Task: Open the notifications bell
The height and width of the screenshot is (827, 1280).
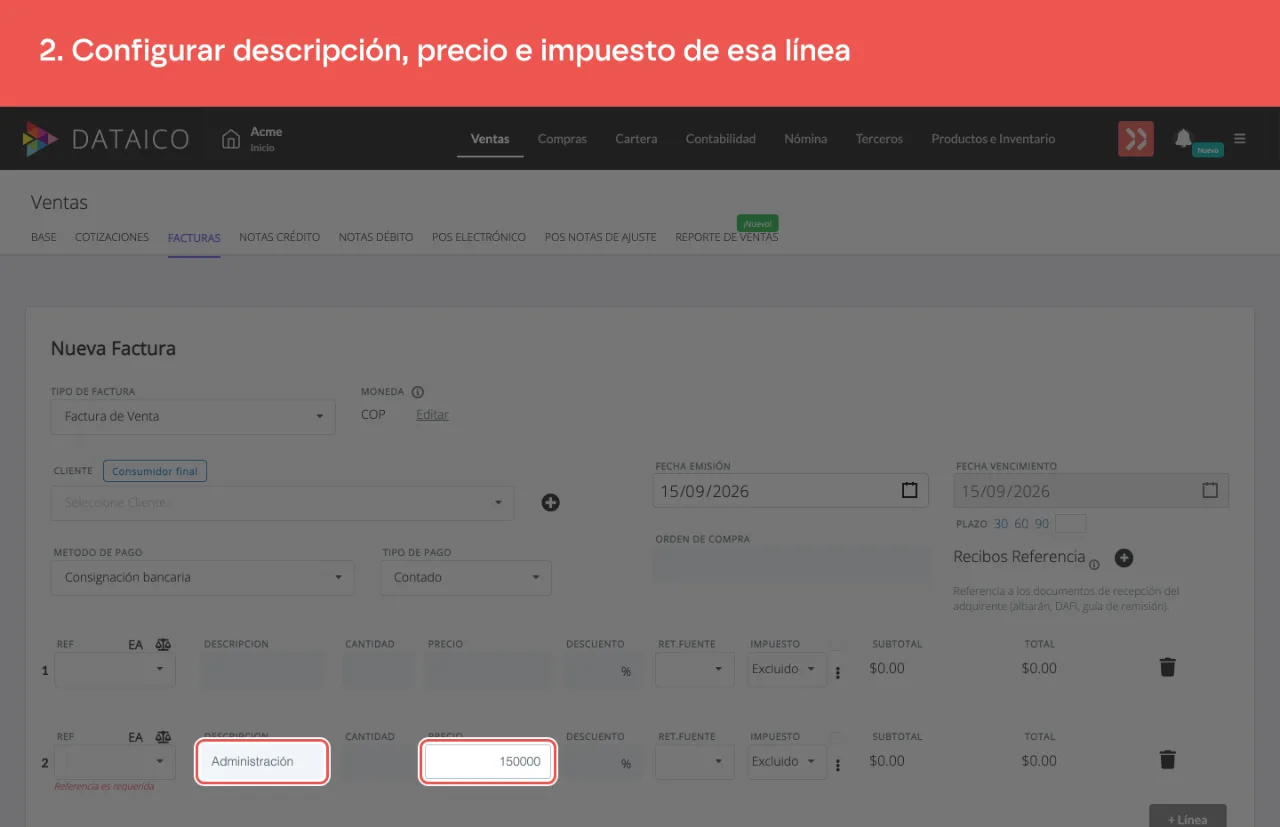Action: [1183, 138]
